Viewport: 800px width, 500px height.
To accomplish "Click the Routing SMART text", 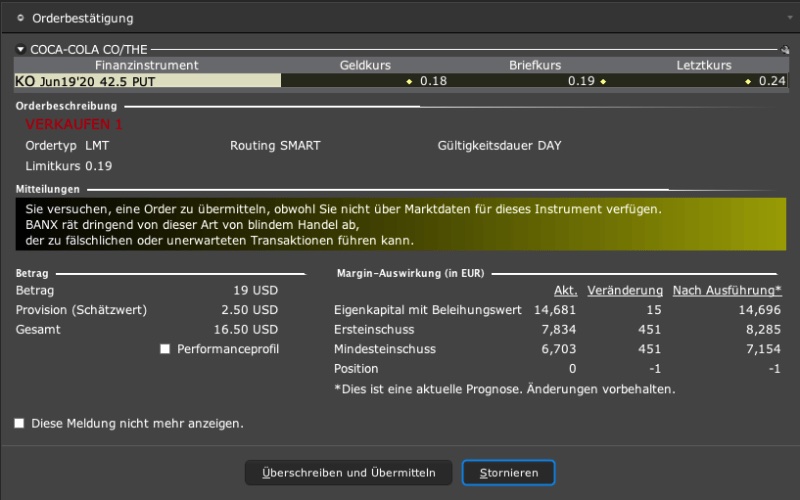I will coord(275,145).
